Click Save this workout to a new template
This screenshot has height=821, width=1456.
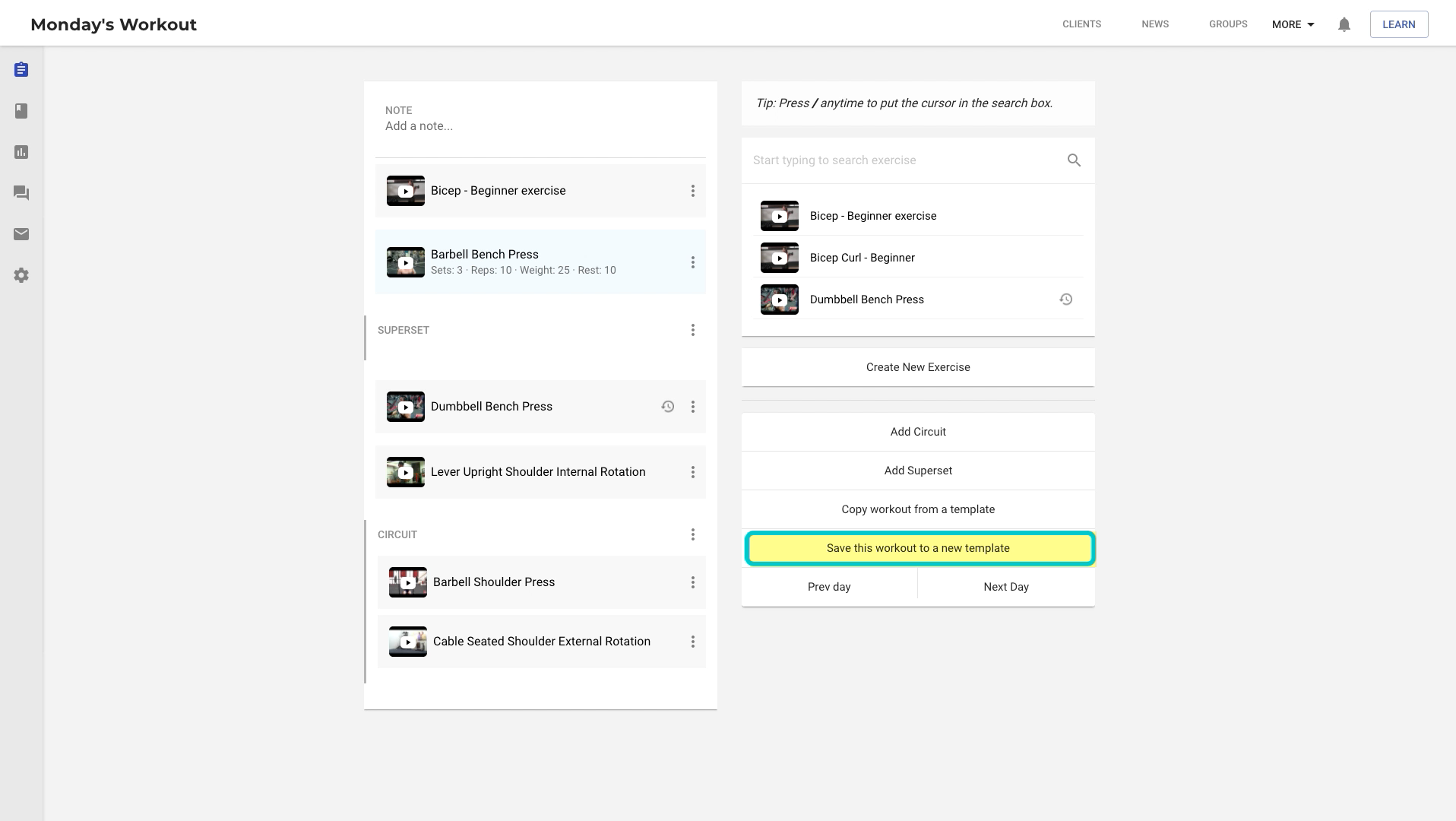(918, 548)
